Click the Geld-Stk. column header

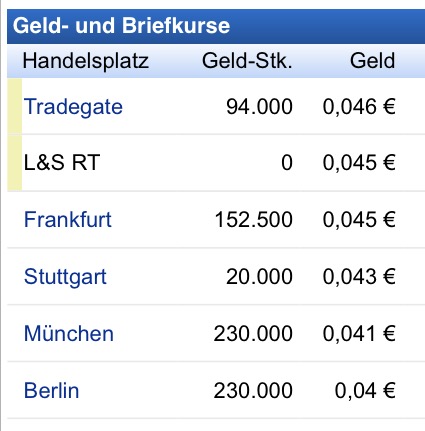coord(247,61)
